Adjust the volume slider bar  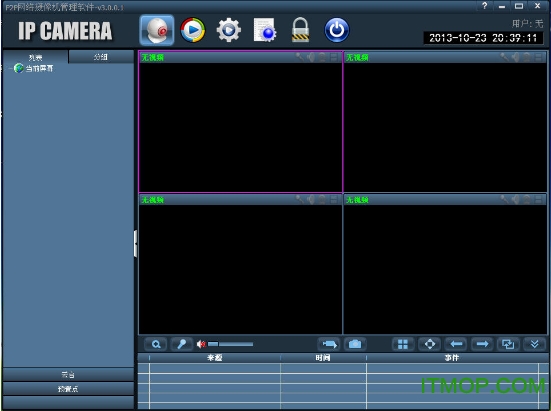tap(231, 344)
